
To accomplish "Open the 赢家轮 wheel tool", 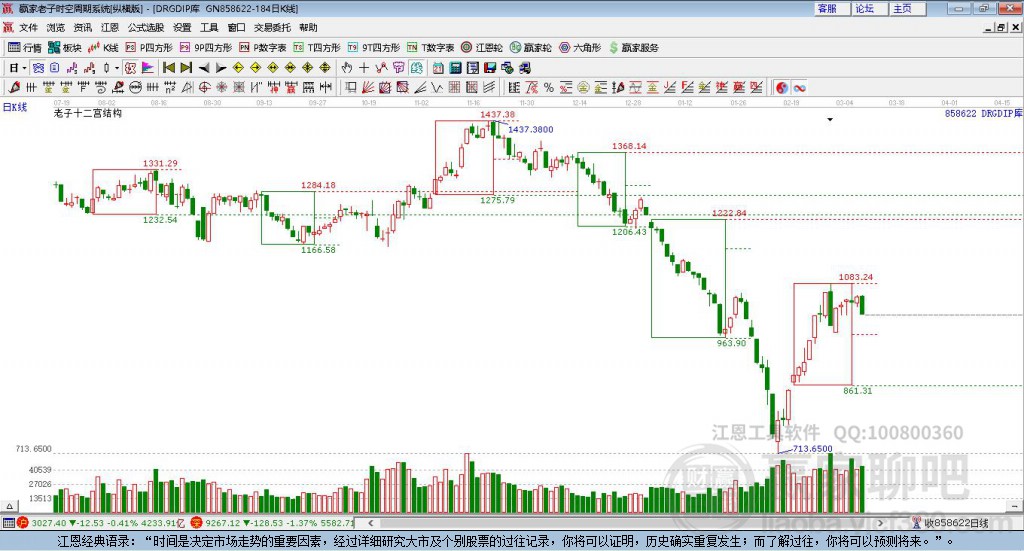I will [x=531, y=48].
